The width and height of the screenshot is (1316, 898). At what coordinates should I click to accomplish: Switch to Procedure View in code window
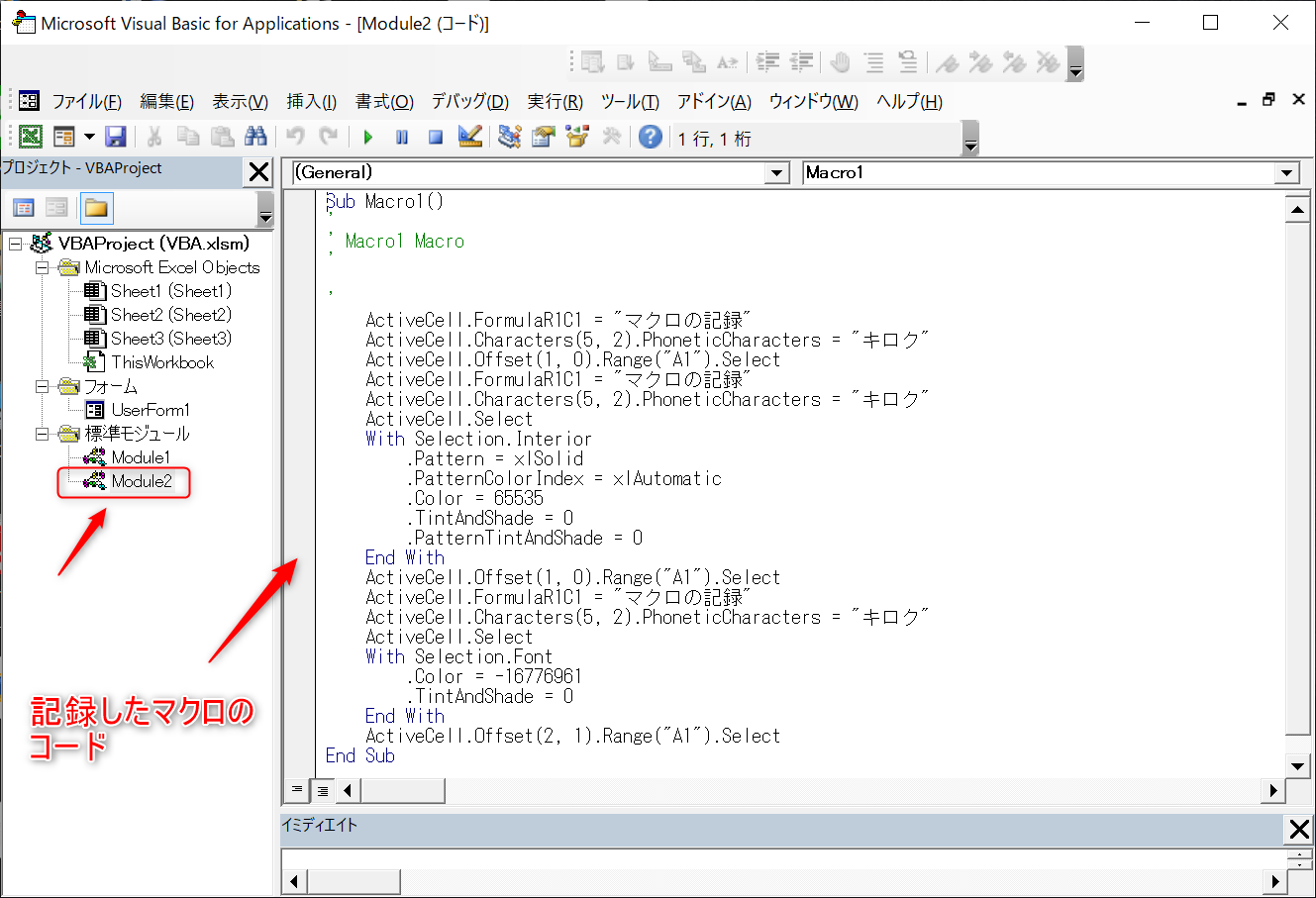(x=296, y=790)
